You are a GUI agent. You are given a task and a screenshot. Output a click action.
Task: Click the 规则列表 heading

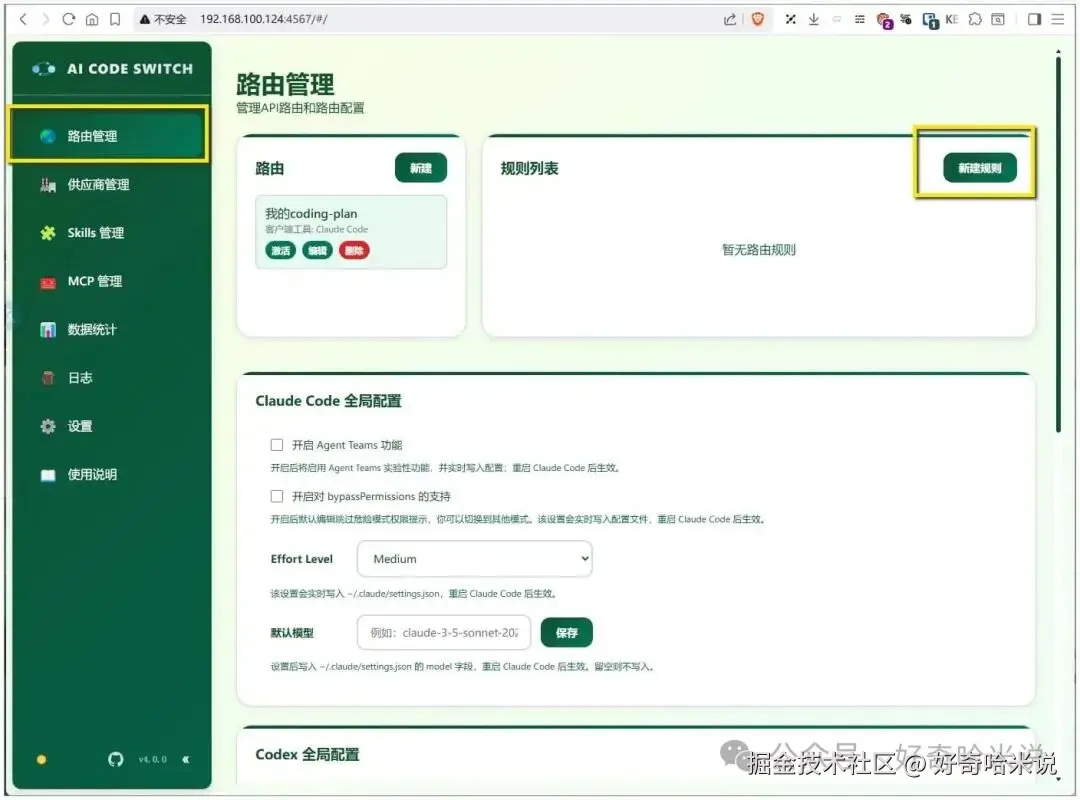coord(529,168)
